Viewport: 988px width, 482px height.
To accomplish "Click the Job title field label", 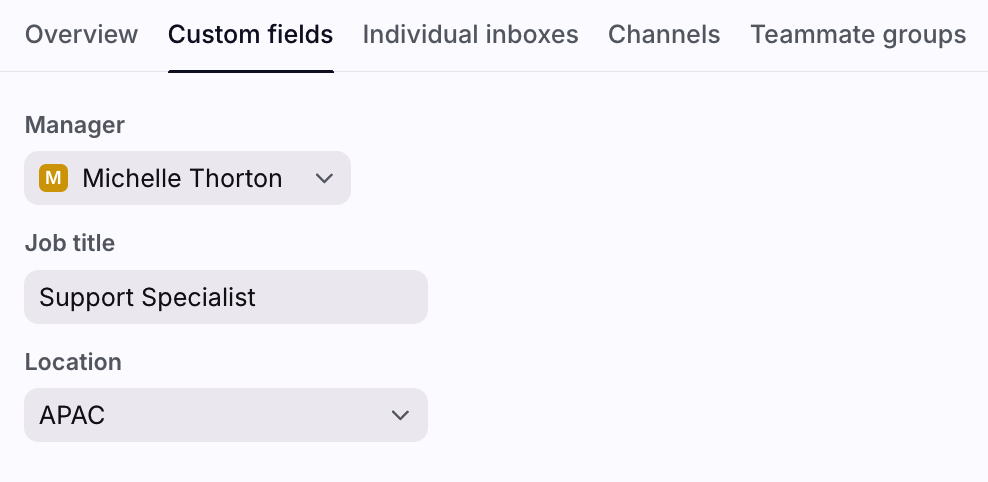I will [70, 243].
